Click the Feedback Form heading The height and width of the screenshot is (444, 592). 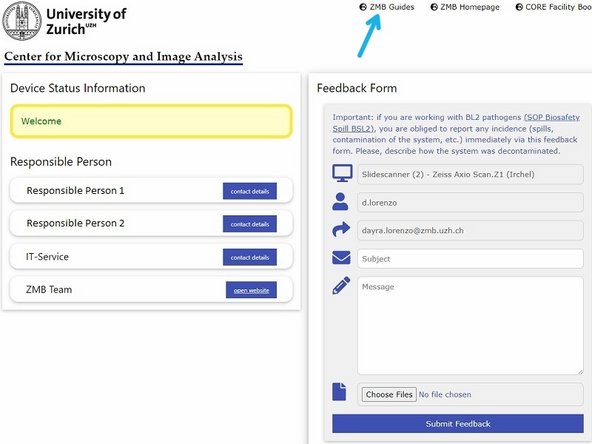pos(357,88)
